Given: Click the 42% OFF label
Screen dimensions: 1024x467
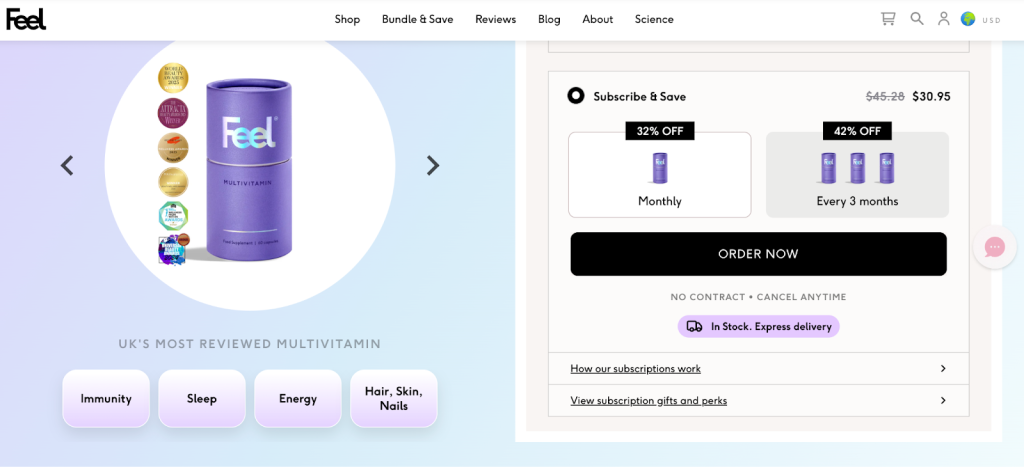Looking at the screenshot, I should [x=857, y=131].
